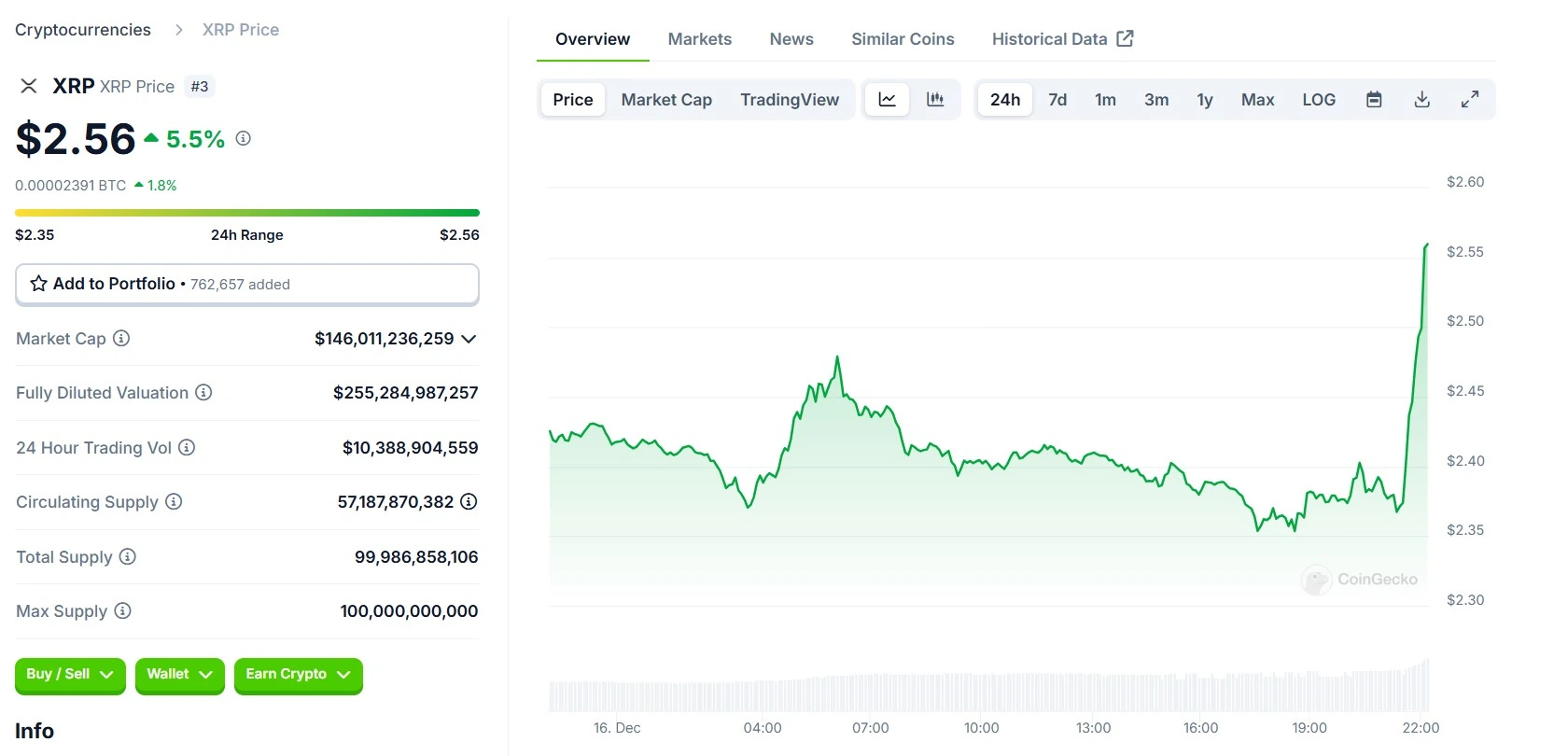Show Market Cap info tooltip
The image size is (1568, 756).
point(121,338)
